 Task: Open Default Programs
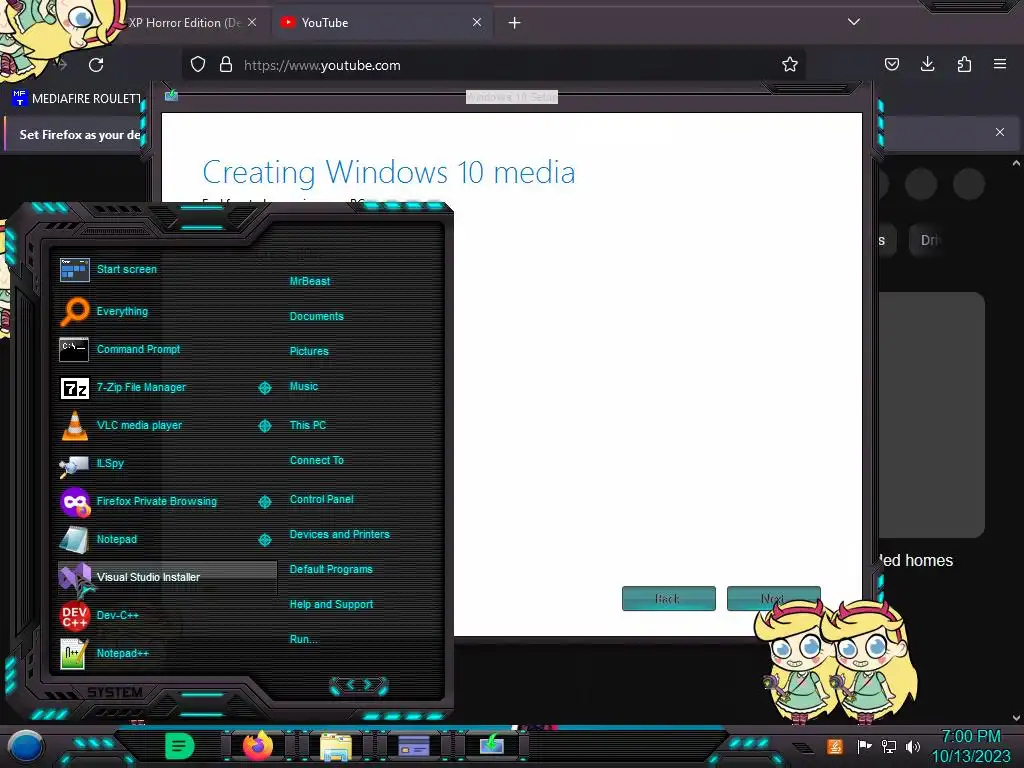point(330,569)
